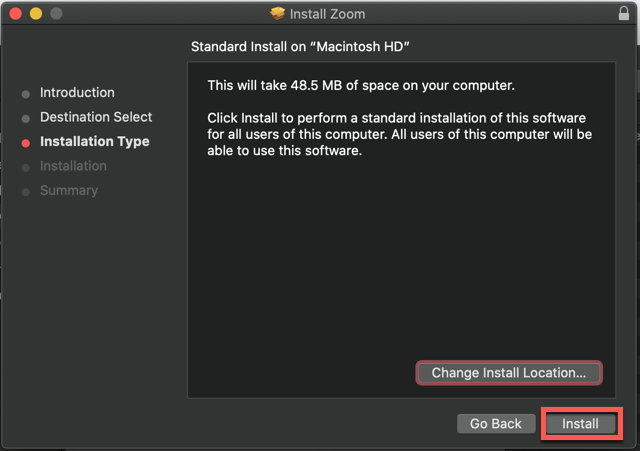Open Change Install Location options

pyautogui.click(x=509, y=373)
